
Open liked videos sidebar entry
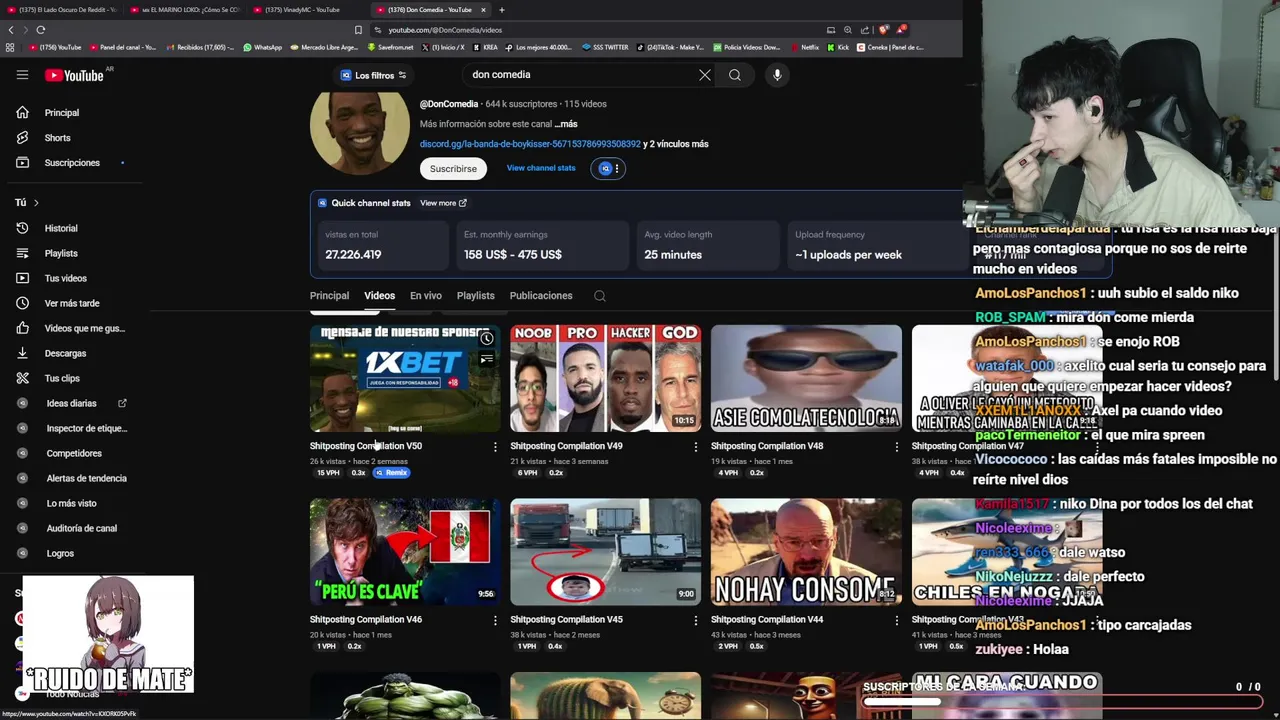click(84, 328)
